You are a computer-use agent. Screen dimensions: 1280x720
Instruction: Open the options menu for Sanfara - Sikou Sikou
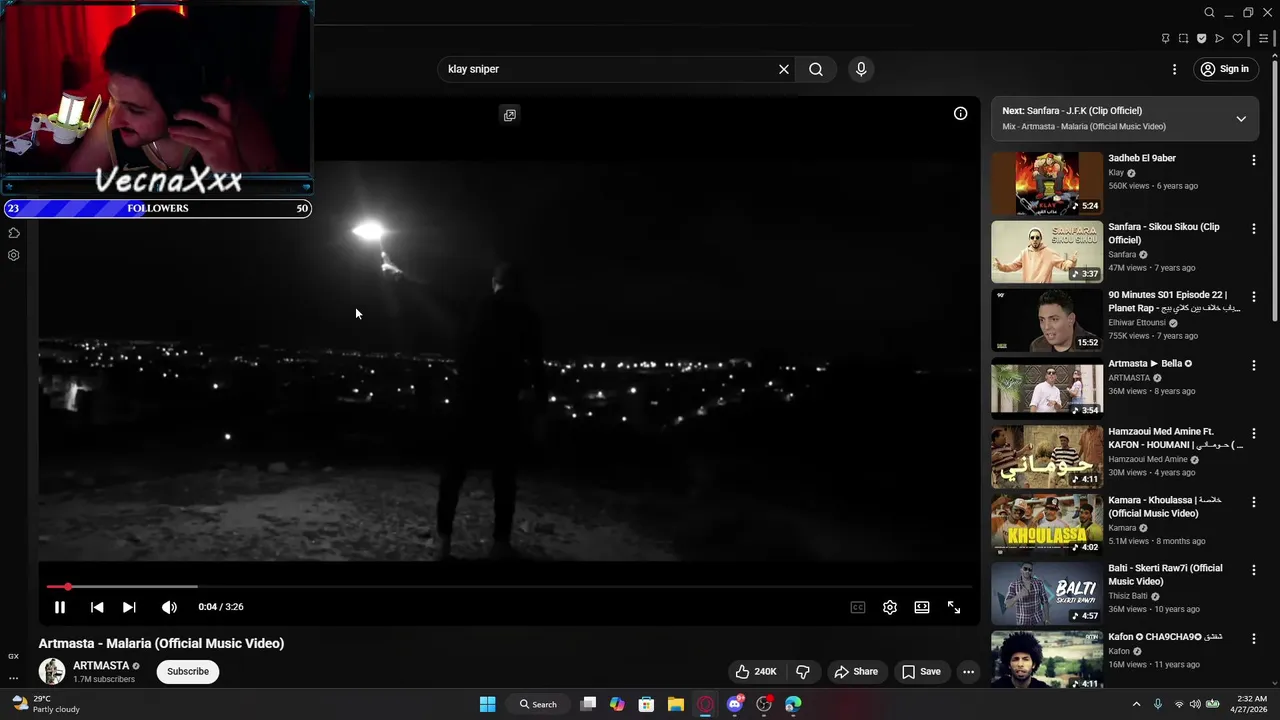(x=1254, y=229)
